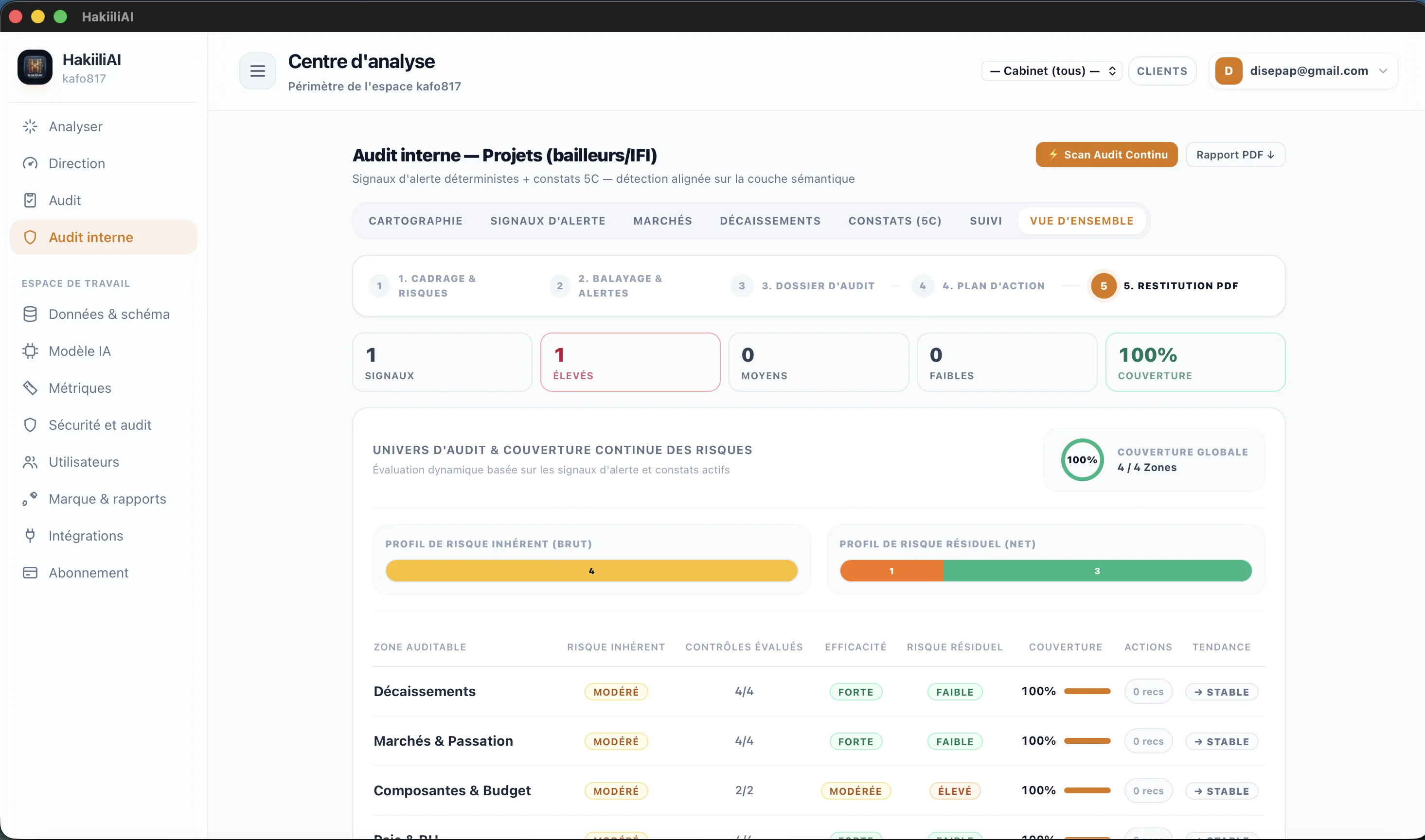The image size is (1425, 840).
Task: Click 0 recs button for Composantes & Budget
Action: [1148, 791]
